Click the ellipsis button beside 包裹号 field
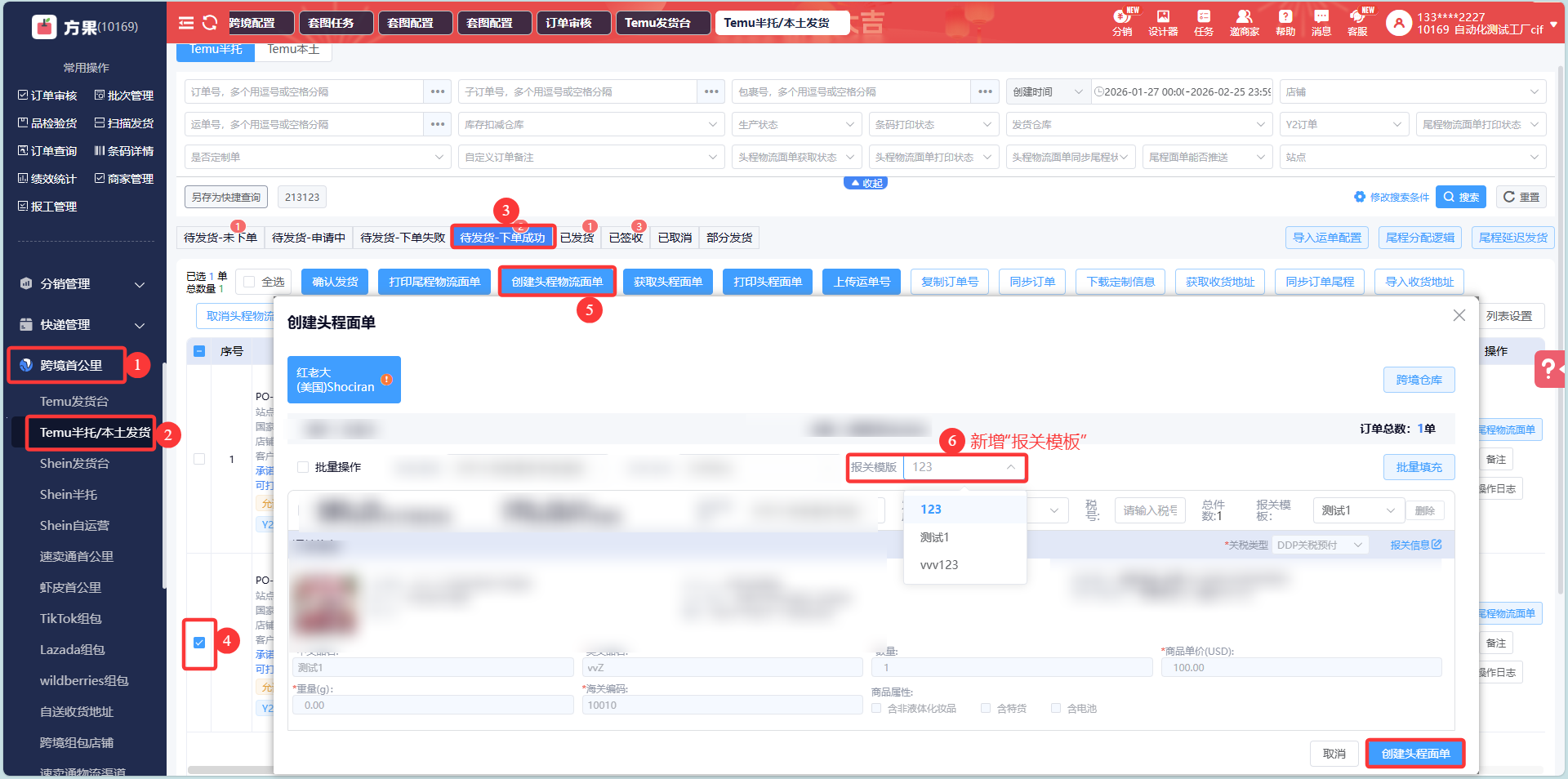Image resolution: width=1568 pixels, height=779 pixels. 985,91
